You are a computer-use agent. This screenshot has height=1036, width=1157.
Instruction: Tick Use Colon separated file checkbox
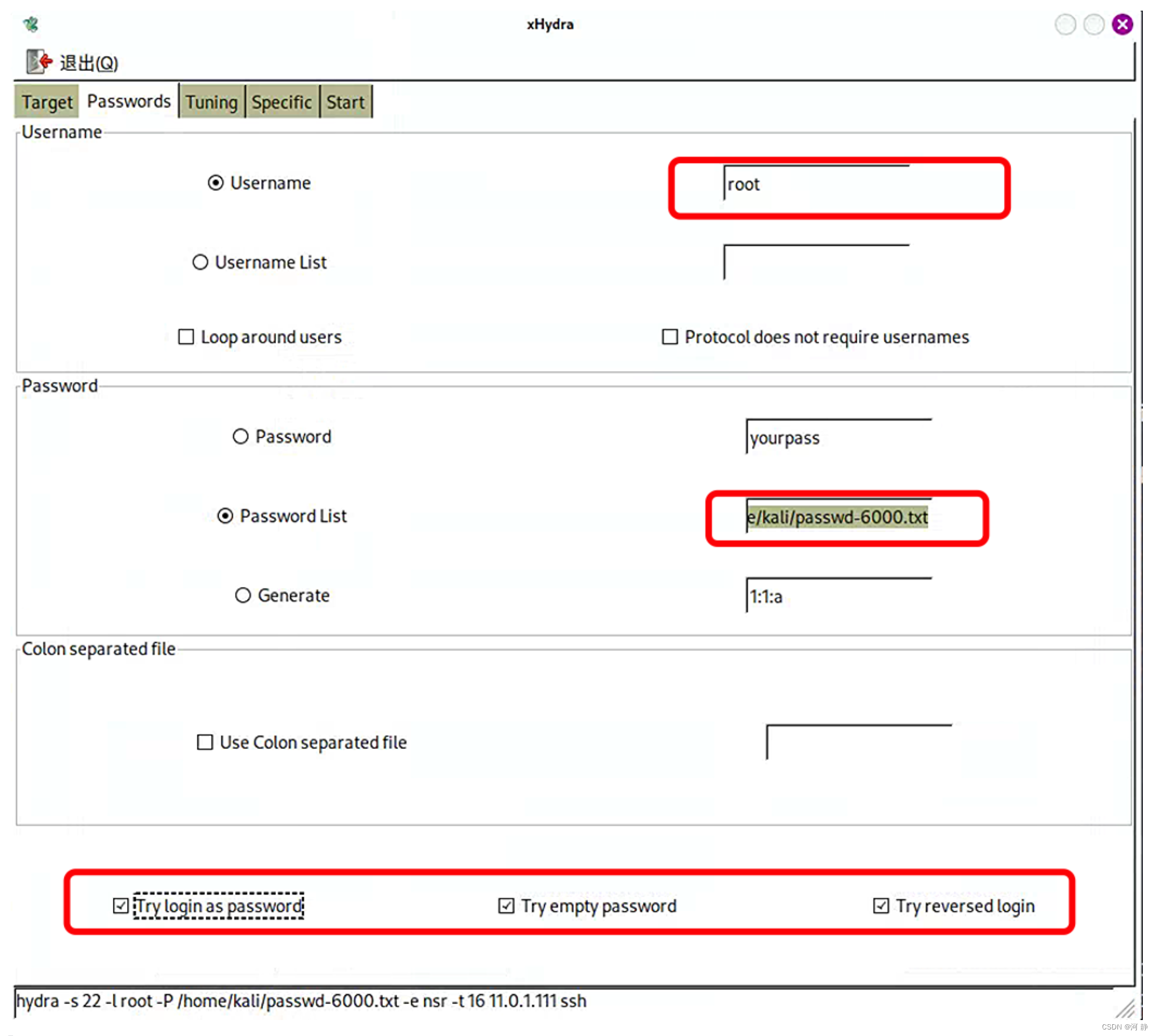click(205, 742)
